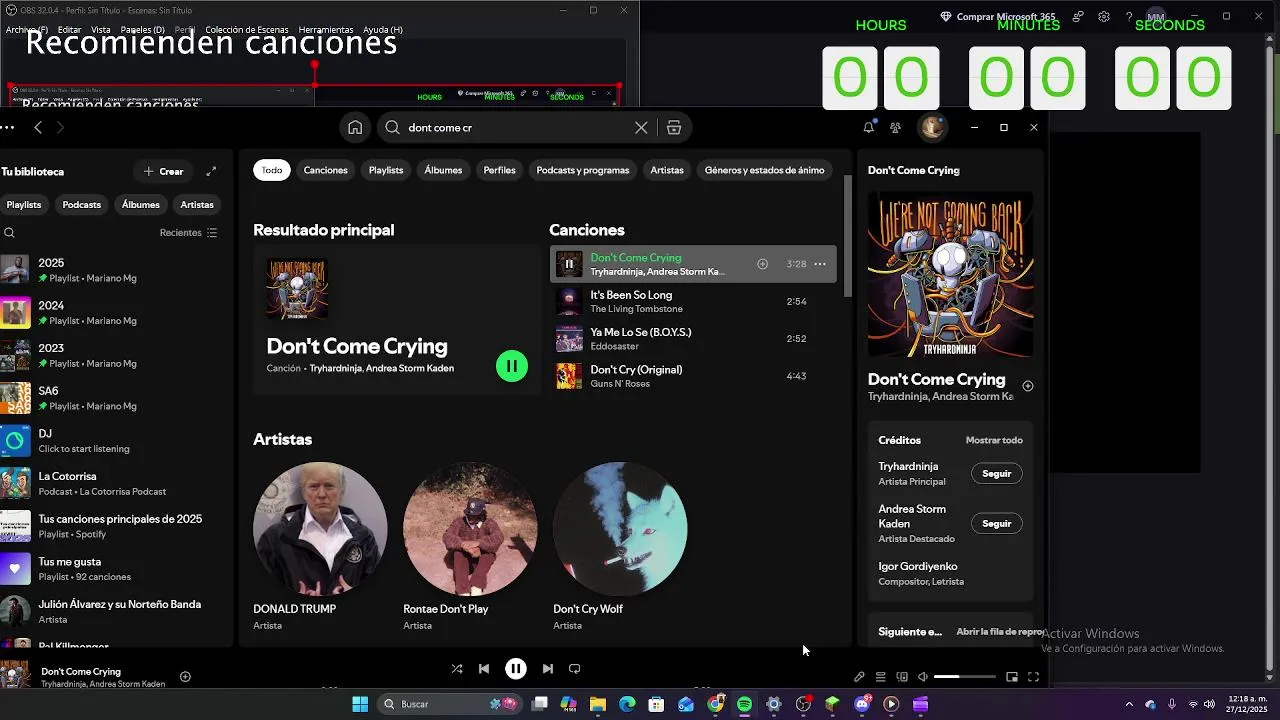
Task: Open Friend Activity icon in top bar
Action: click(x=895, y=127)
